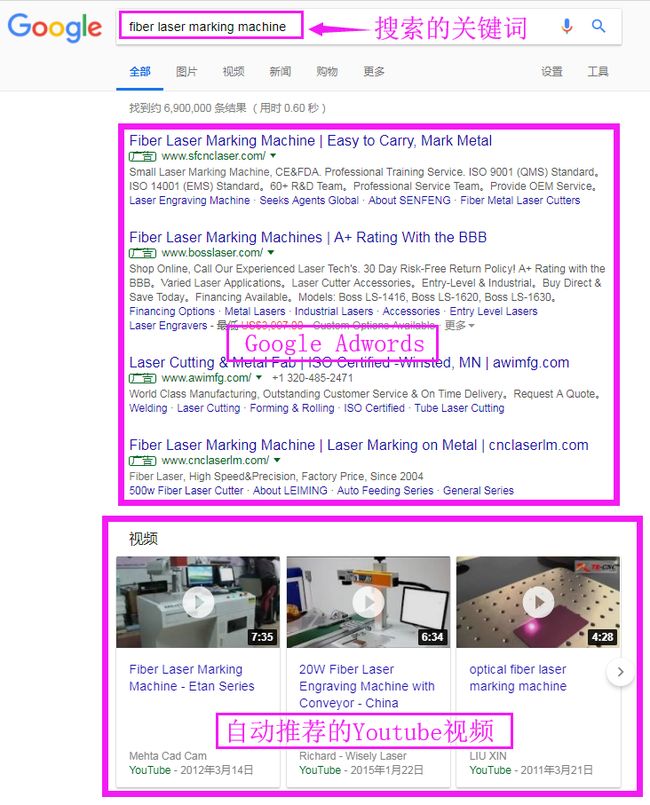Screen dimensions: 650x805
Task: Open Seeks Agents Global sitelink
Action: point(309,200)
